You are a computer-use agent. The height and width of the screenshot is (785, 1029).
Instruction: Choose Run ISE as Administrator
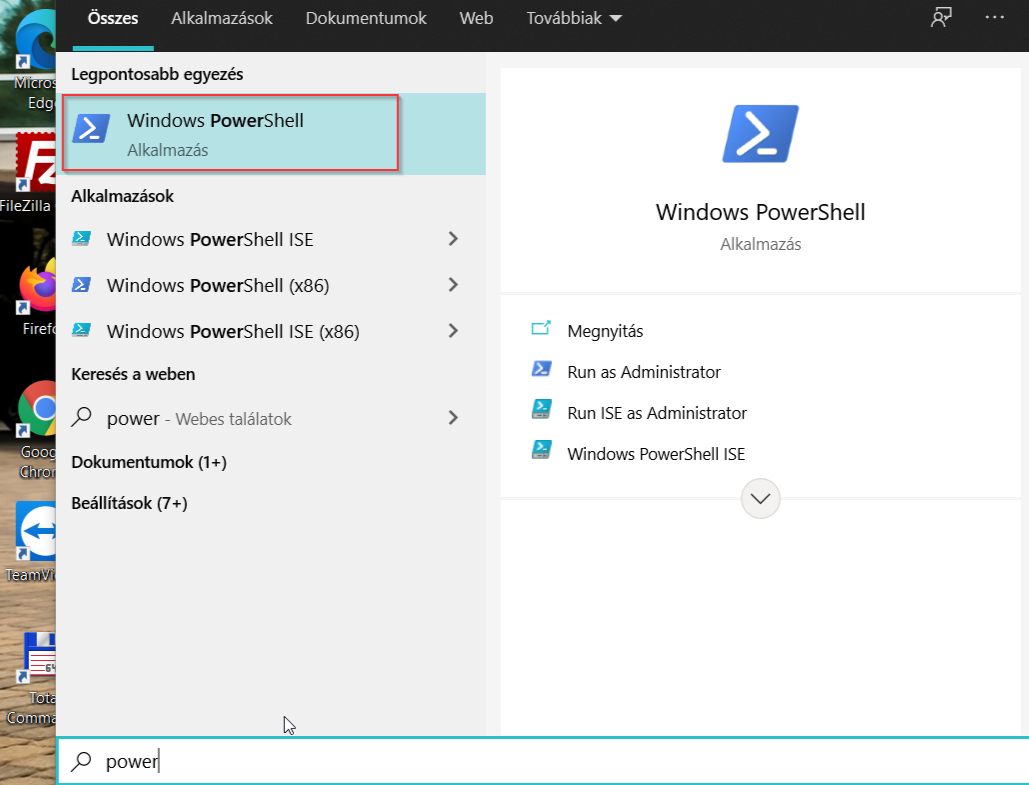(657, 413)
